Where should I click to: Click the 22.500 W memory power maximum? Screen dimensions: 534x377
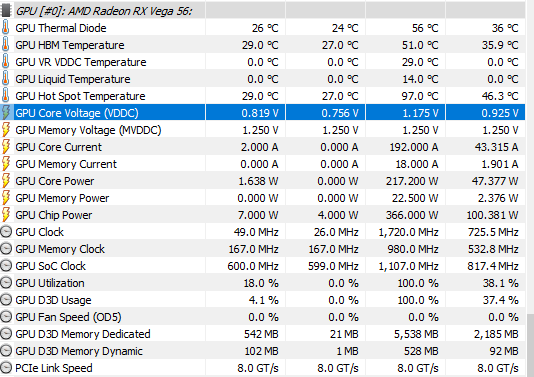[x=415, y=198]
